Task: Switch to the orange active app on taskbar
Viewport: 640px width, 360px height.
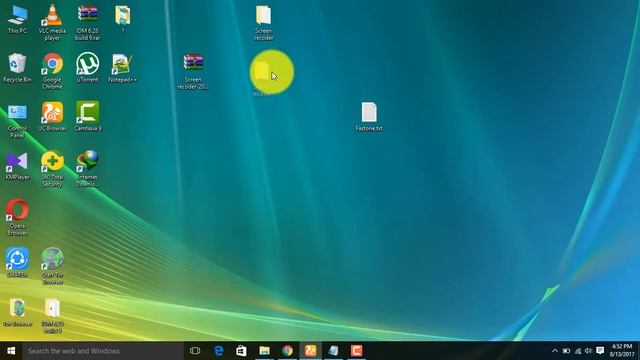Action: pyautogui.click(x=310, y=351)
